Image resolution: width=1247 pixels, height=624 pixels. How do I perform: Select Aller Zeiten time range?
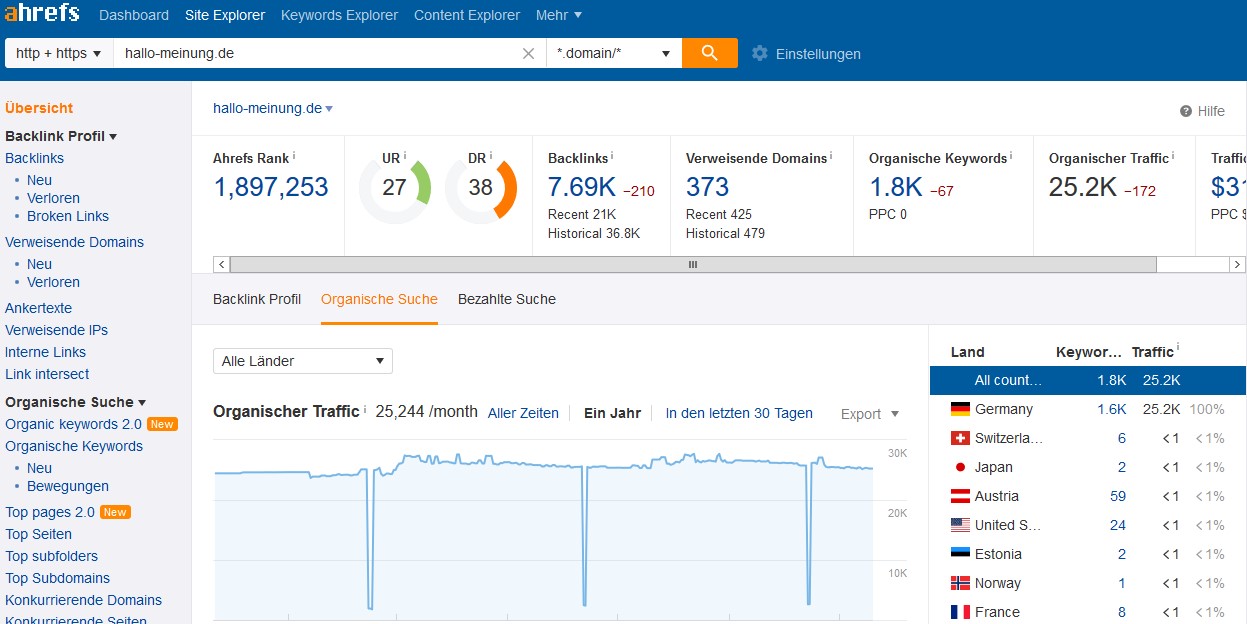pos(523,413)
